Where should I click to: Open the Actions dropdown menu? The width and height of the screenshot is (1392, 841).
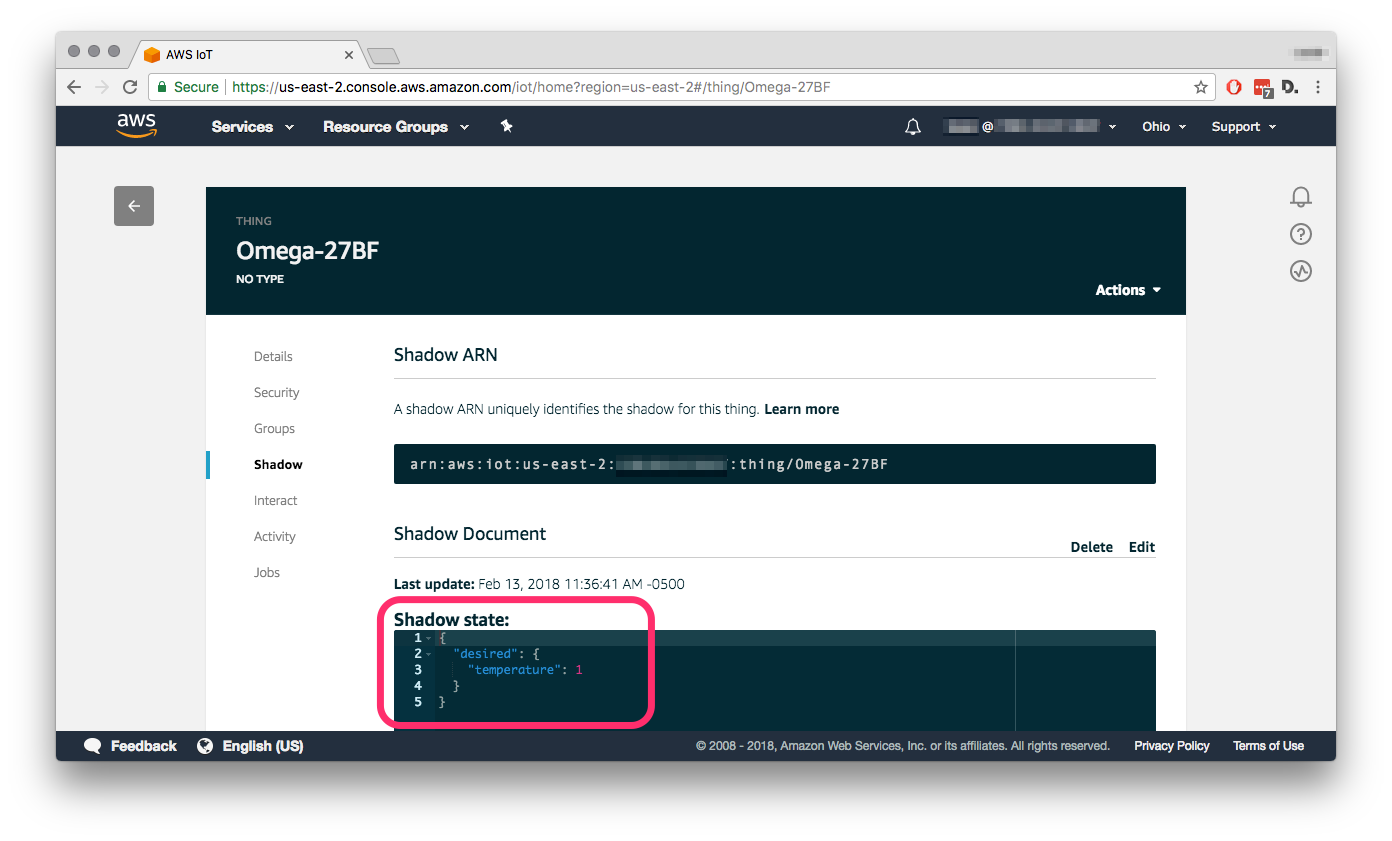[1128, 290]
